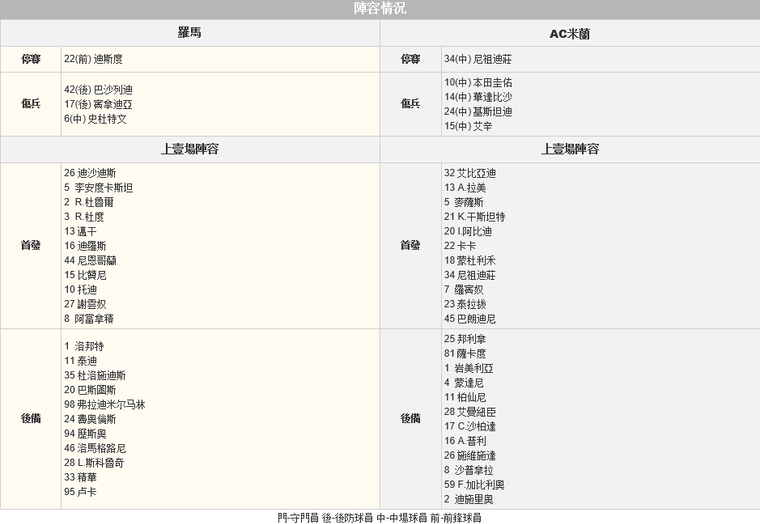
Task: Click Roma substitute 98 弗拉迪米尔马林
Action: click(x=104, y=404)
